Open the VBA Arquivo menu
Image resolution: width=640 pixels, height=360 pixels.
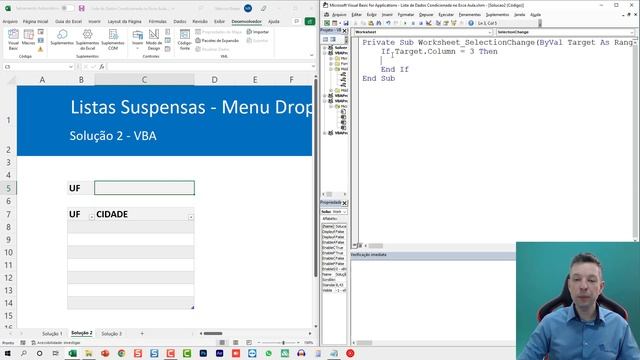(339, 15)
